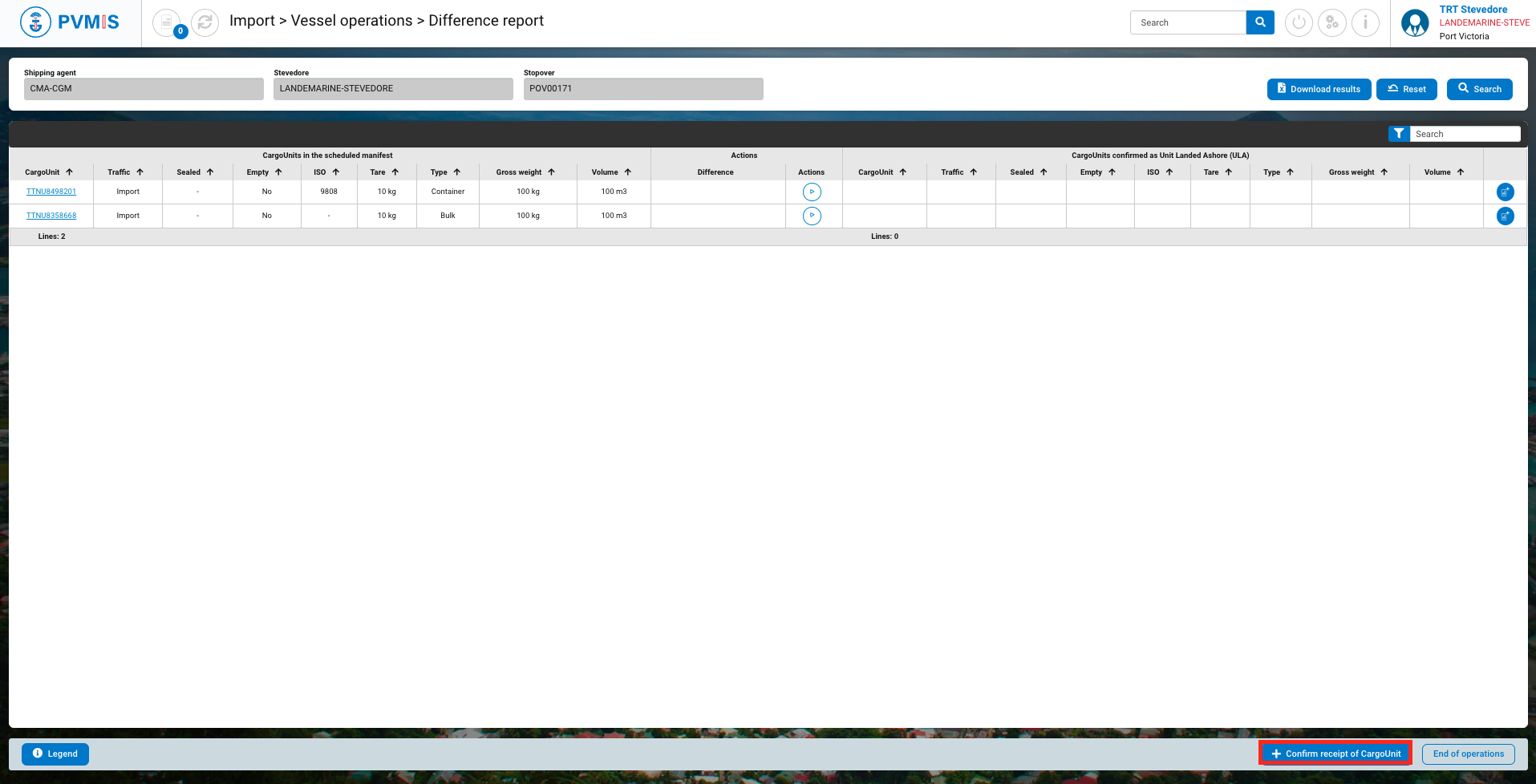Focus the table Search input field
Screen dimensions: 1536x784
(x=1464, y=134)
